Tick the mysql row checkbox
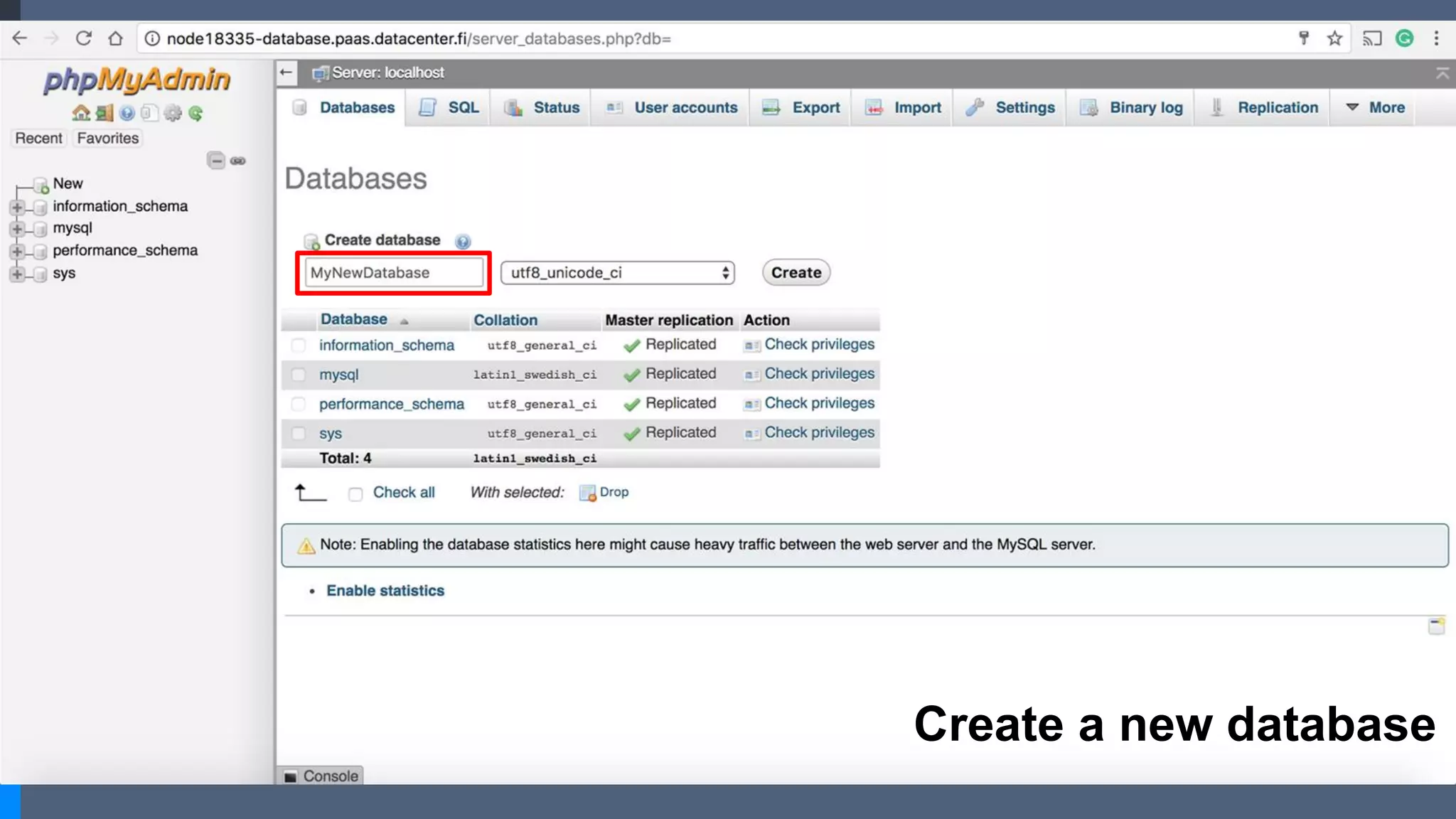The height and width of the screenshot is (819, 1456). tap(299, 375)
